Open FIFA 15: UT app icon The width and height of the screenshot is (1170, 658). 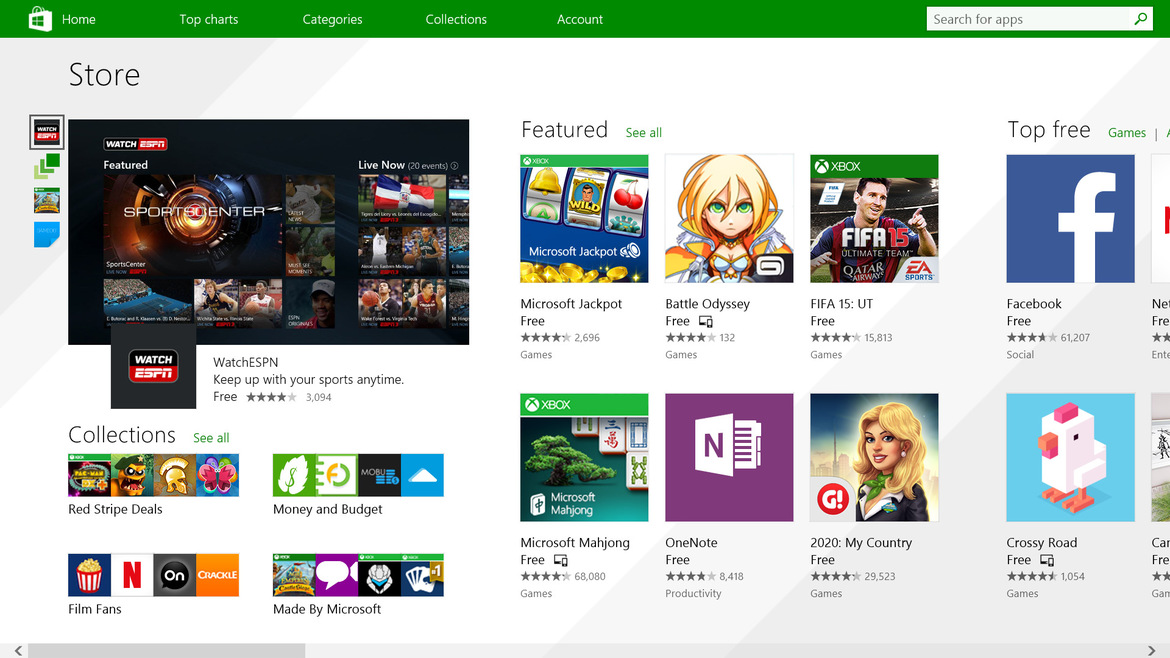(875, 219)
